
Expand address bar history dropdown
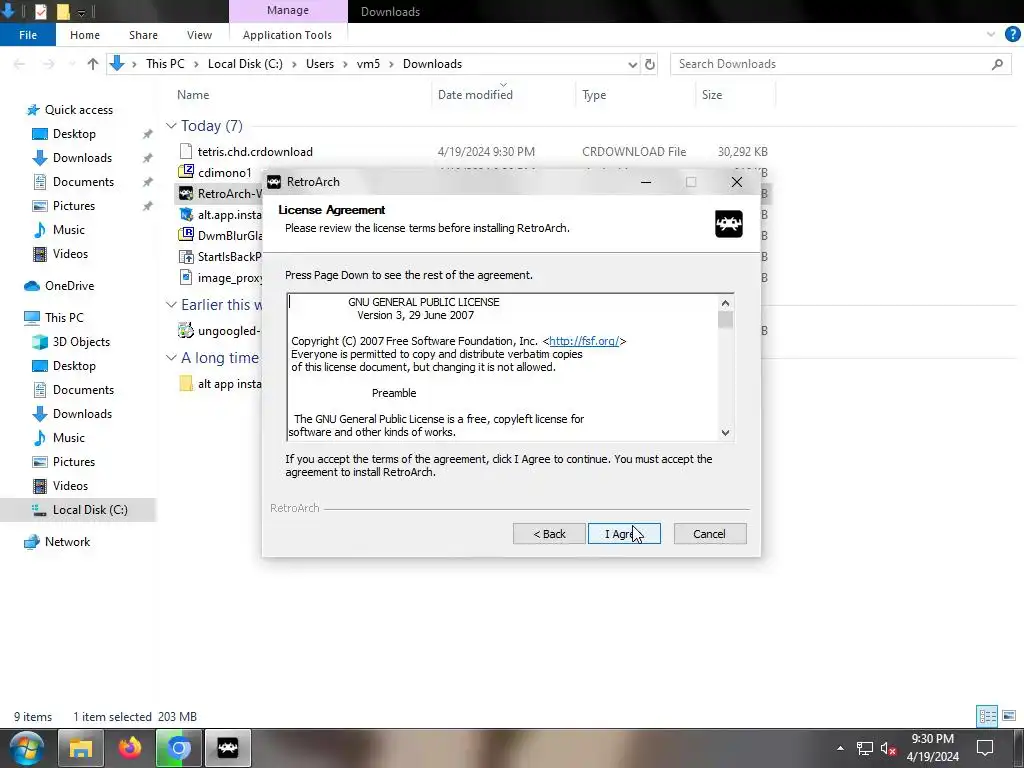coord(632,64)
